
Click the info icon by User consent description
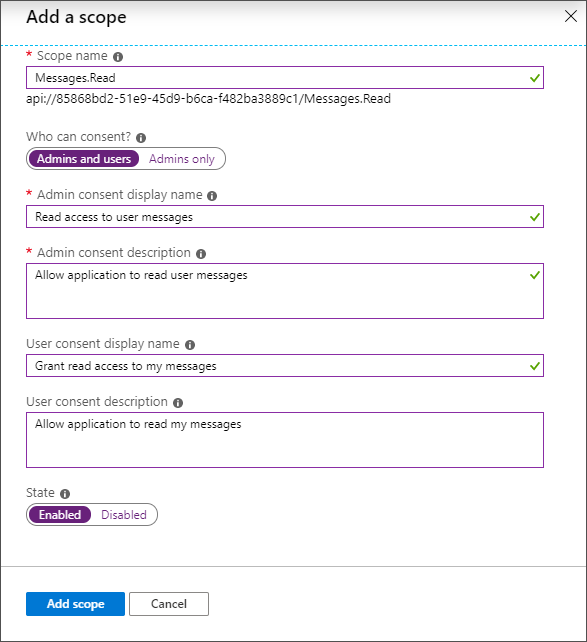178,403
